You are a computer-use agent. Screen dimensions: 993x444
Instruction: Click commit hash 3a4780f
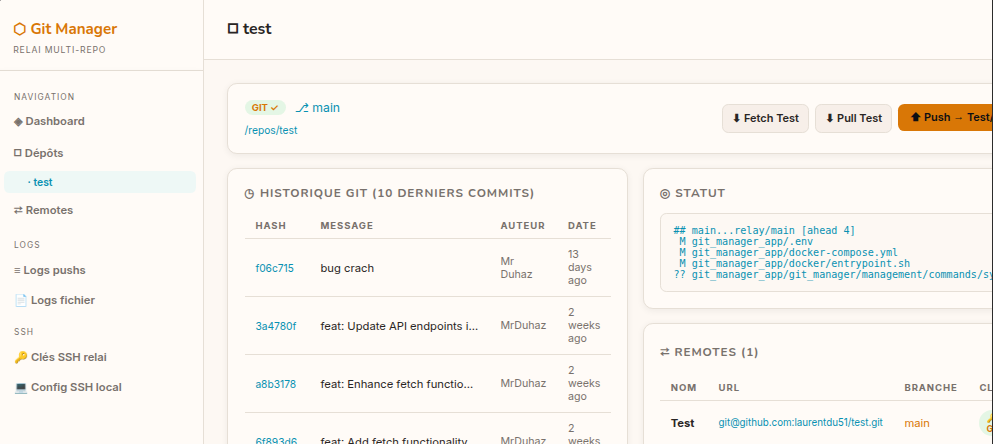(275, 326)
